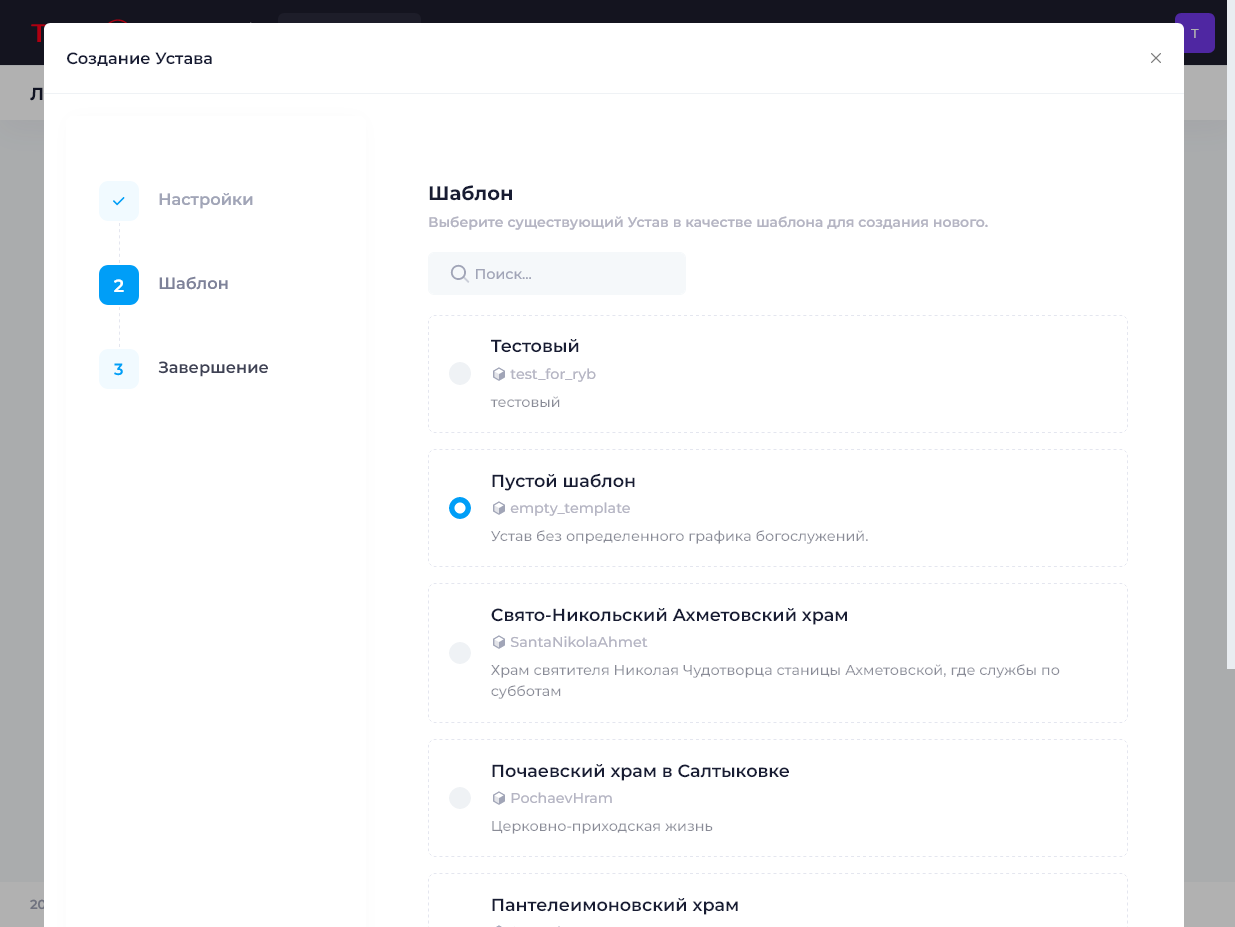Open the Завершение step label

point(213,367)
